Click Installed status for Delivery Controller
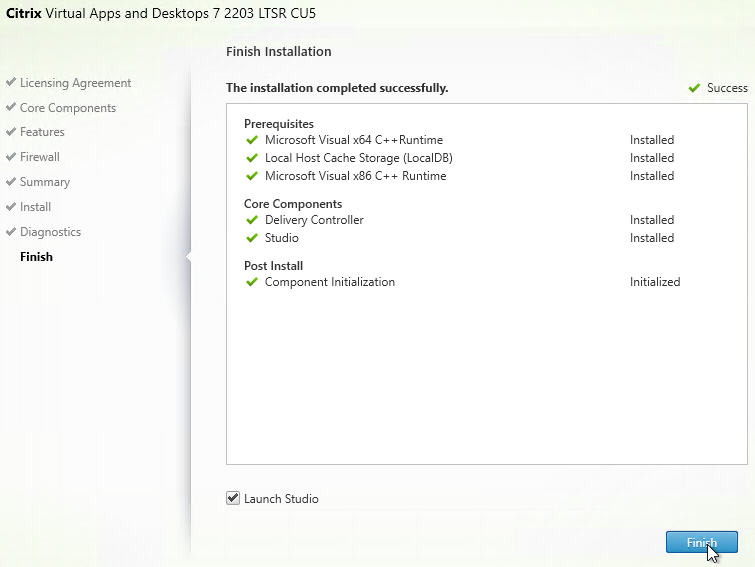Viewport: 755px width, 567px height. [x=652, y=219]
